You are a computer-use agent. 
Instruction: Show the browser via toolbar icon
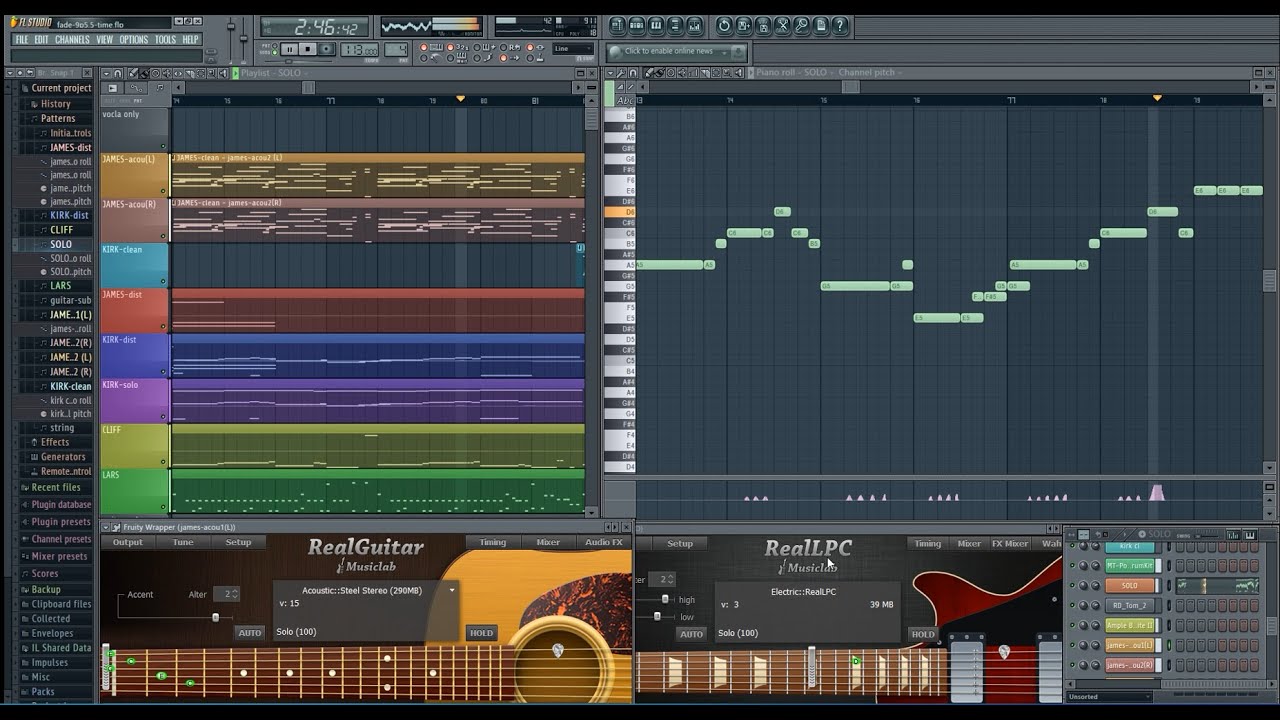click(x=675, y=26)
